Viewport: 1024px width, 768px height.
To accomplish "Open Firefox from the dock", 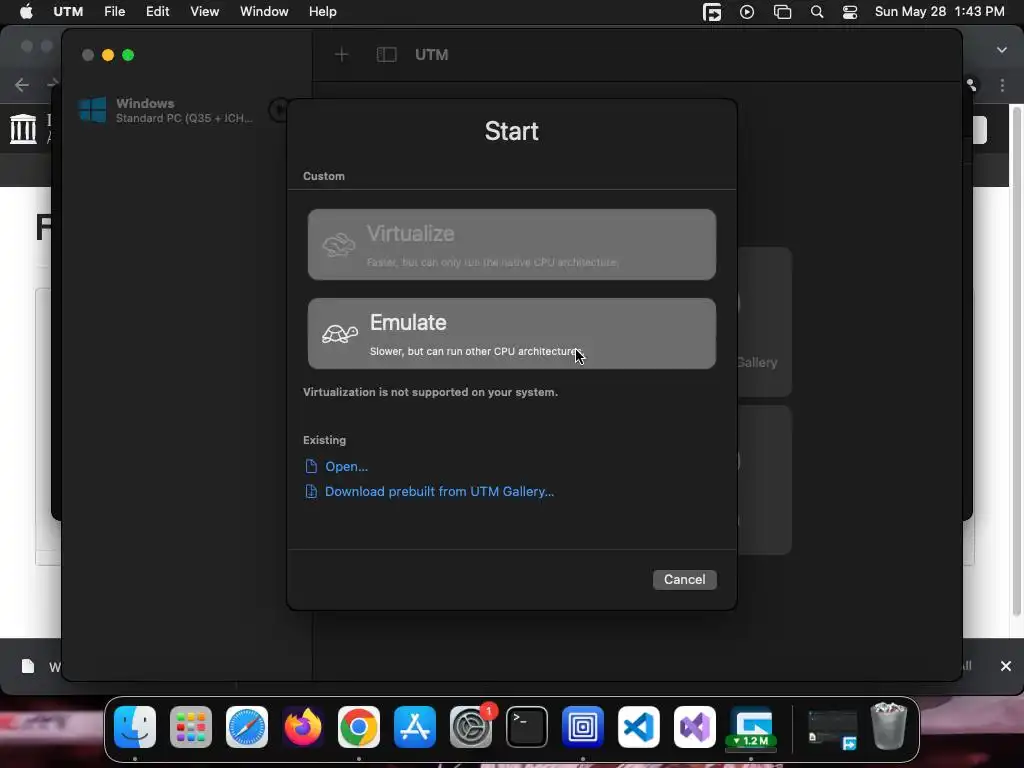I will [303, 727].
